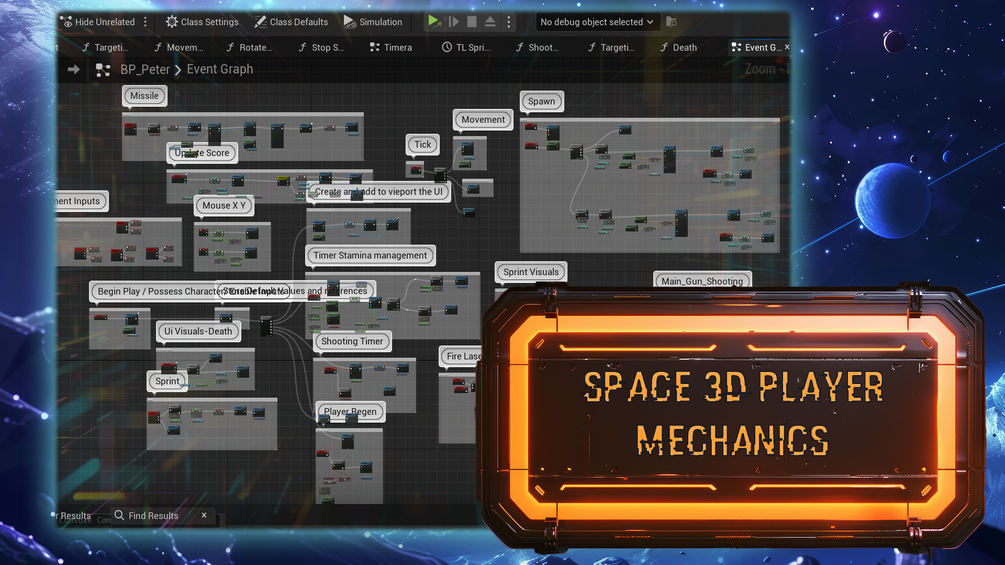Click Hide Unrelated button
The image size is (1005, 565).
point(97,22)
